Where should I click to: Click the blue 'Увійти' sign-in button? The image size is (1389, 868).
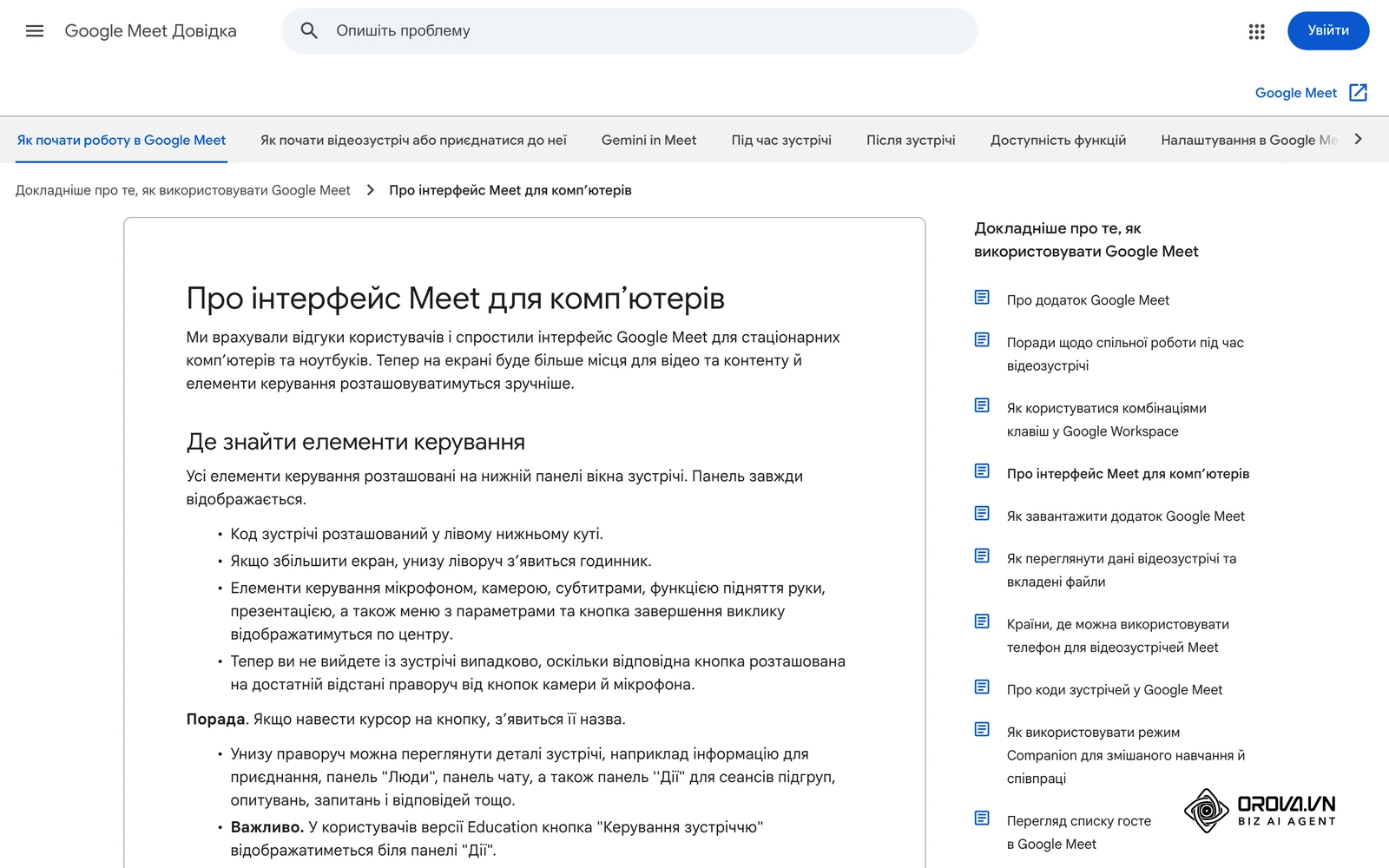(1328, 31)
